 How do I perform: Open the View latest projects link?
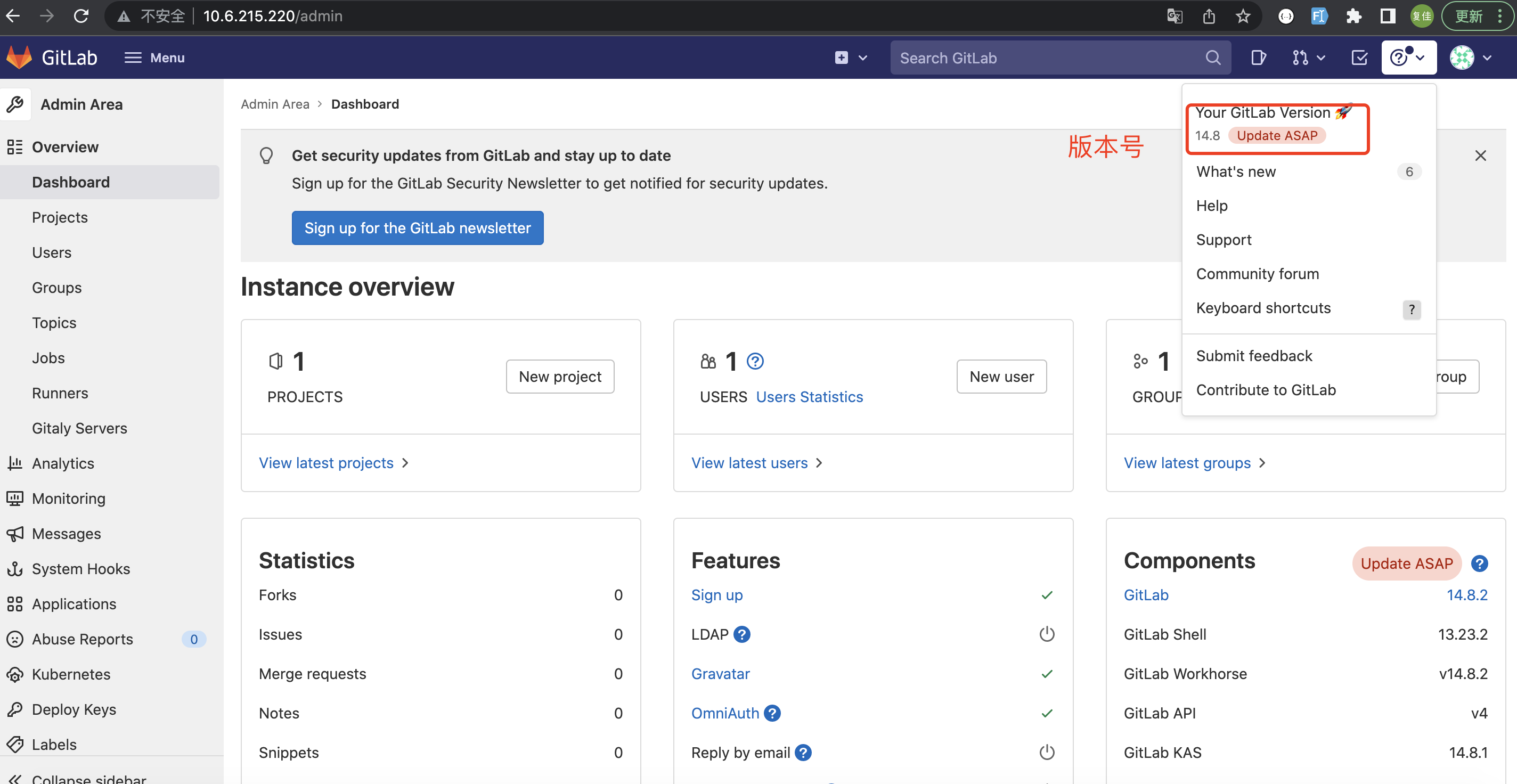pos(327,463)
